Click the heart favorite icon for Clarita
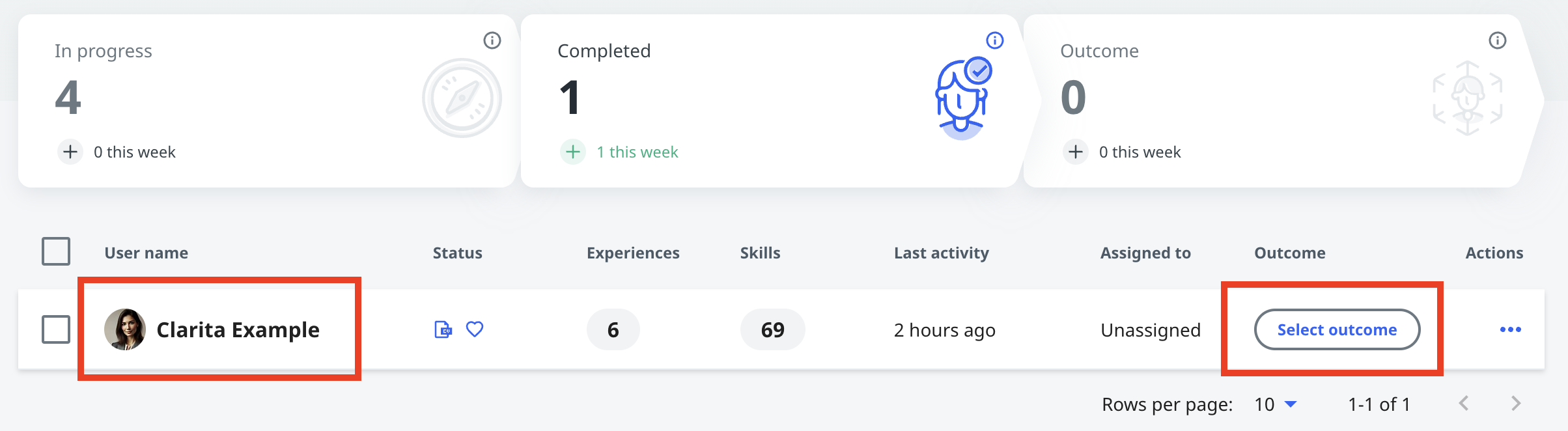The width and height of the screenshot is (1568, 431). coord(475,329)
